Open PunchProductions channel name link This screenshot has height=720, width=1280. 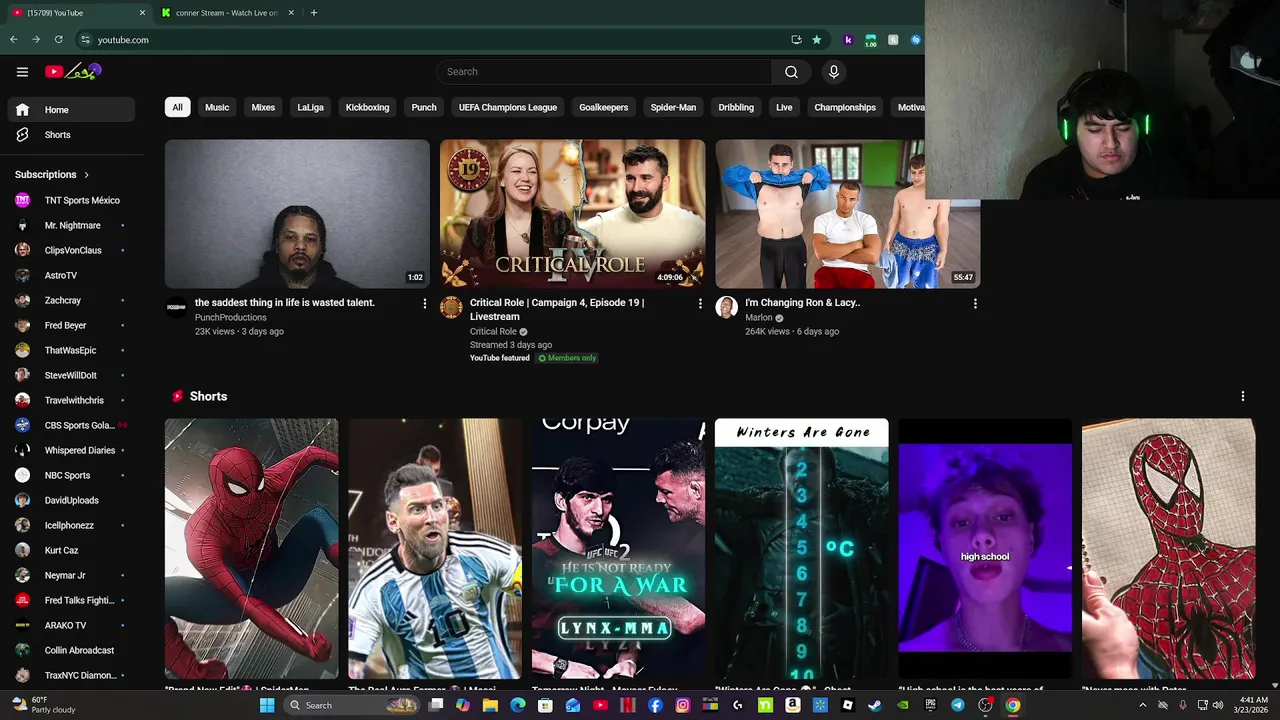coord(230,318)
